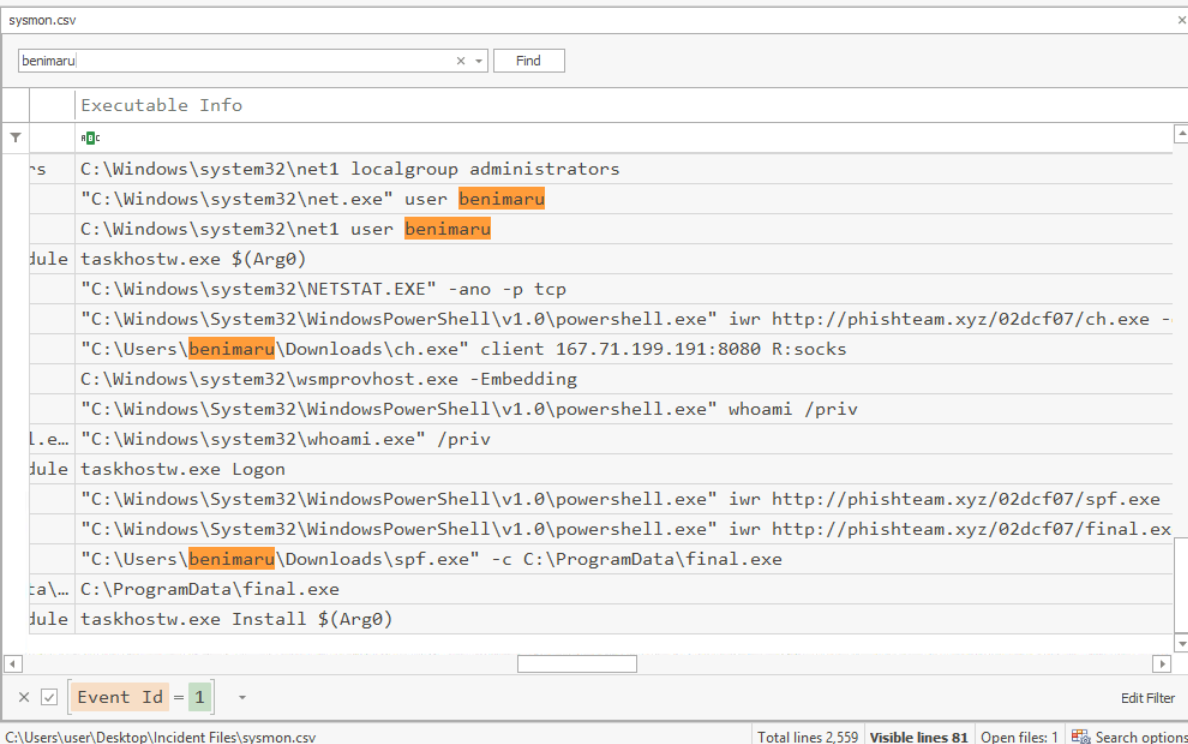Select the whoami.exe /priv row
1188x744 pixels.
(624, 439)
